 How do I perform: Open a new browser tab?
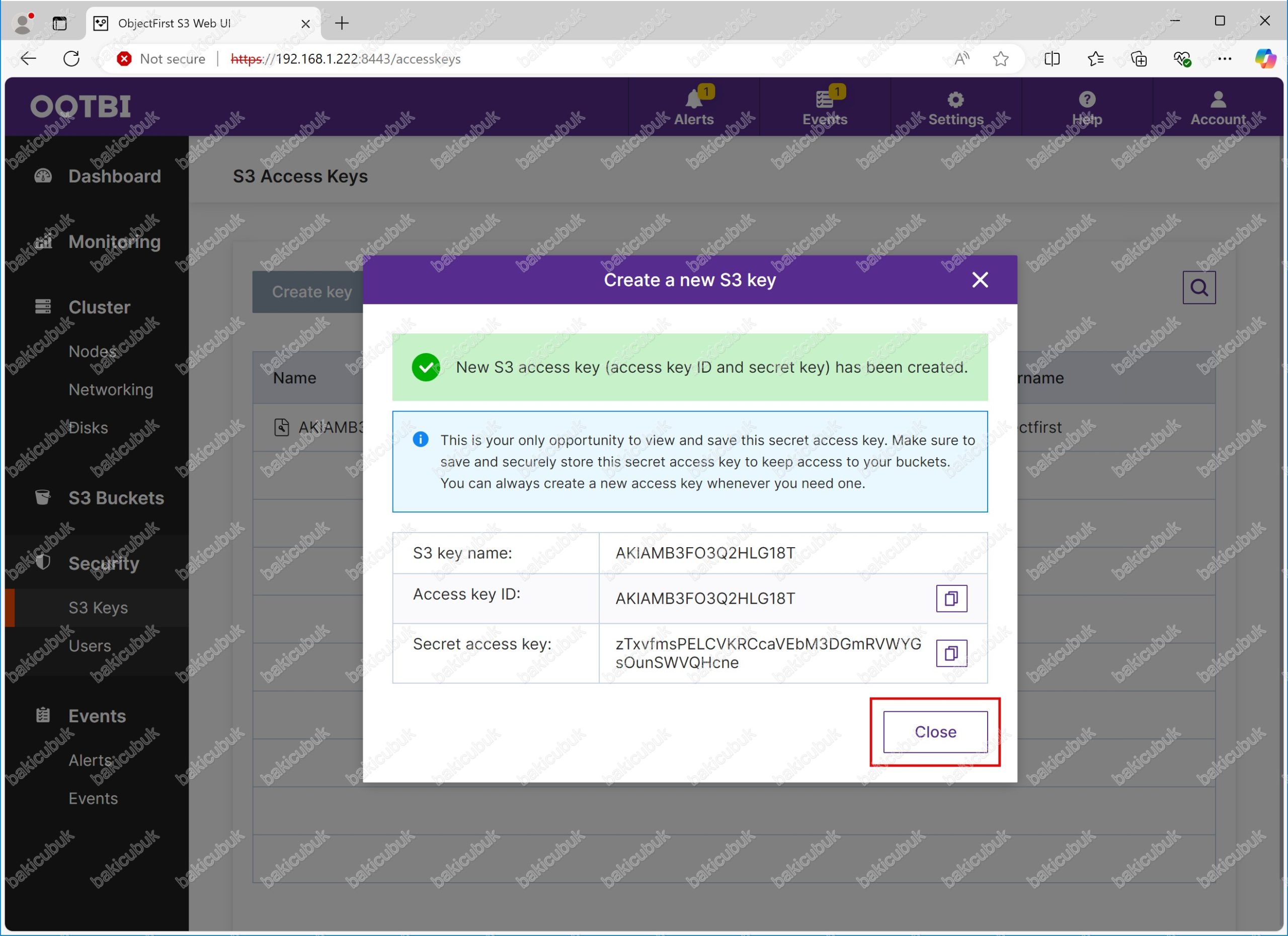[x=342, y=23]
